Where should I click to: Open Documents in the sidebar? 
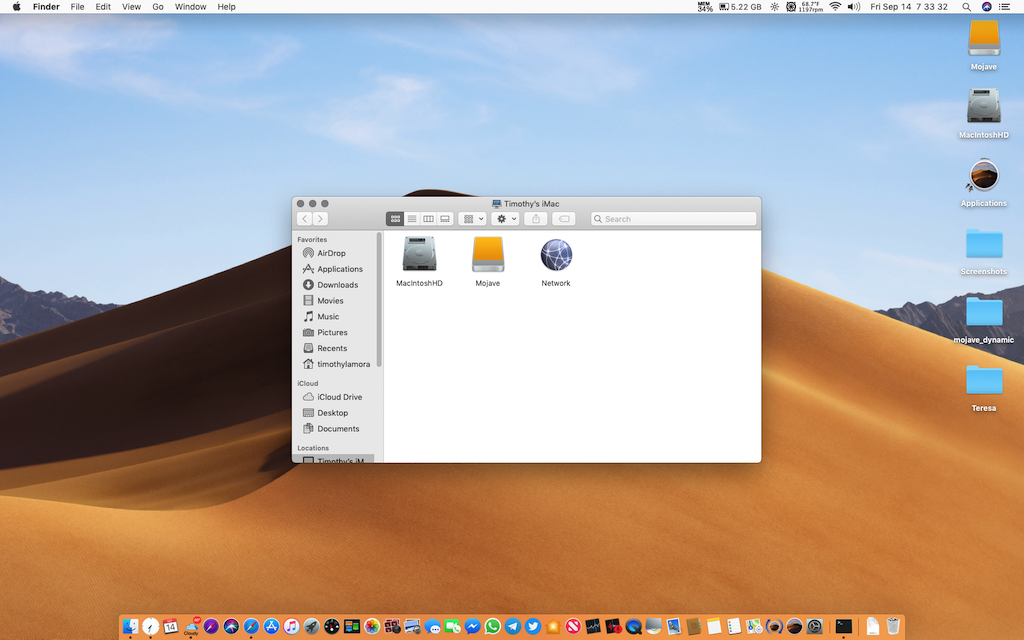click(336, 428)
